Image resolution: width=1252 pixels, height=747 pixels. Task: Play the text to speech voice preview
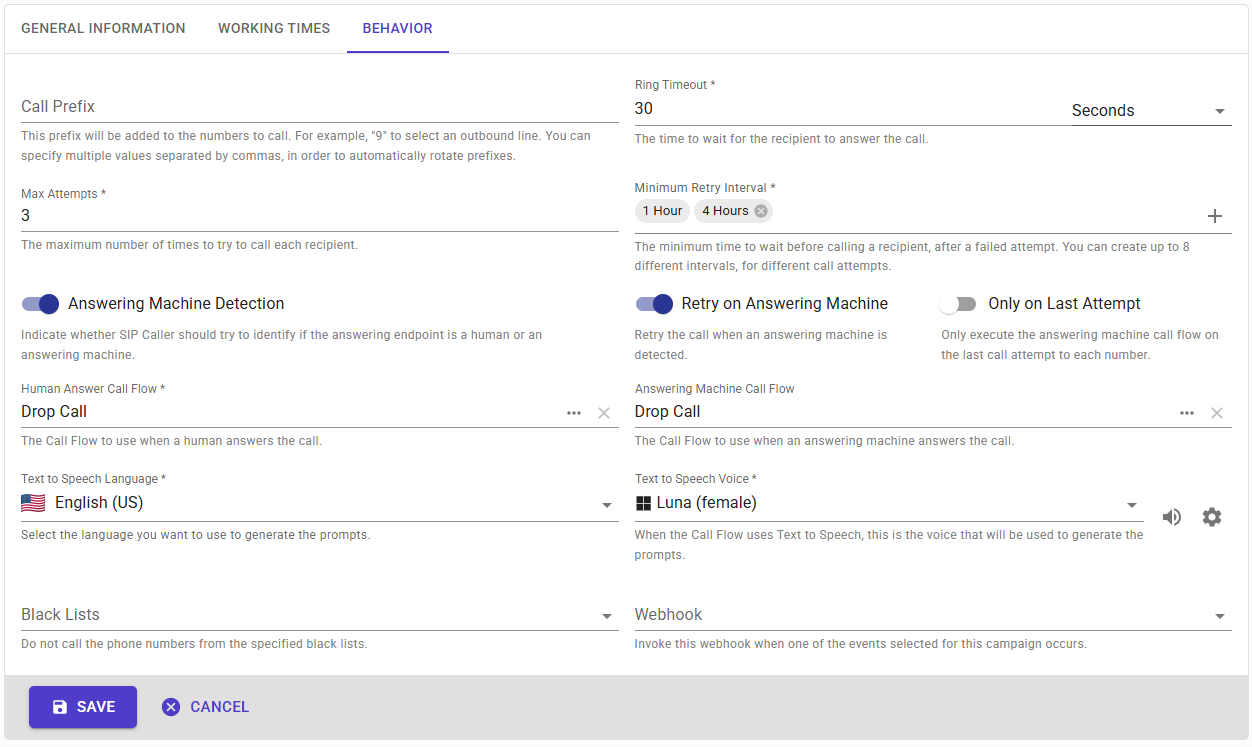1172,517
